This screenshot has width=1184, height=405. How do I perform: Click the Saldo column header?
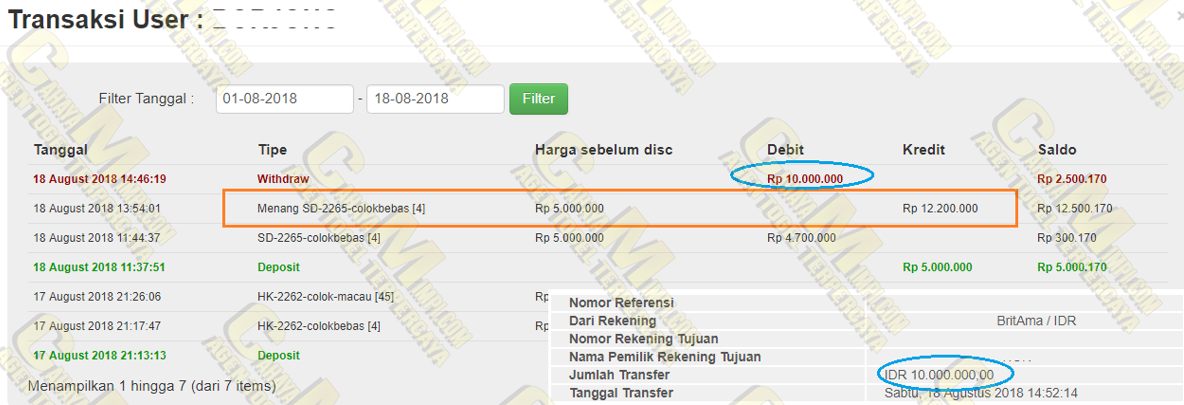[x=1057, y=150]
